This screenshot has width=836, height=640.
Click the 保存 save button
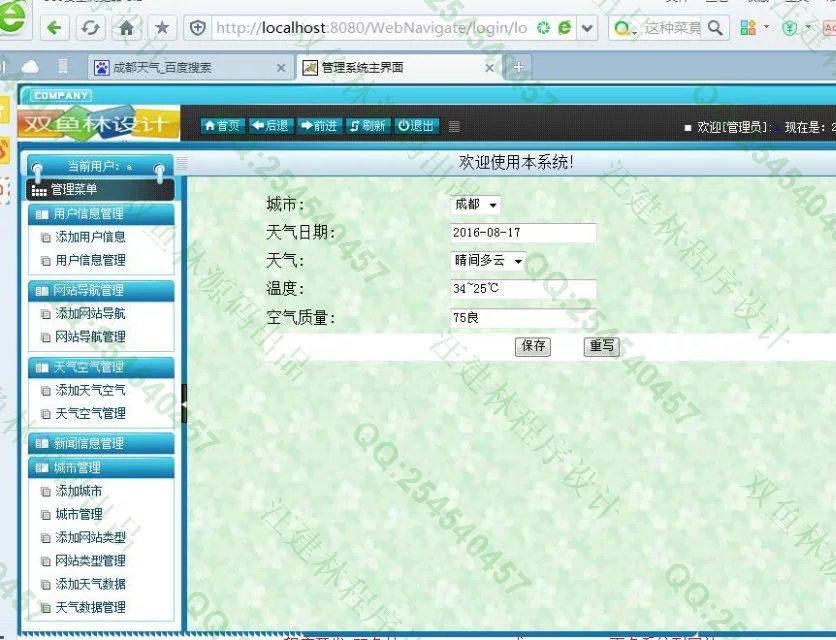pos(533,346)
